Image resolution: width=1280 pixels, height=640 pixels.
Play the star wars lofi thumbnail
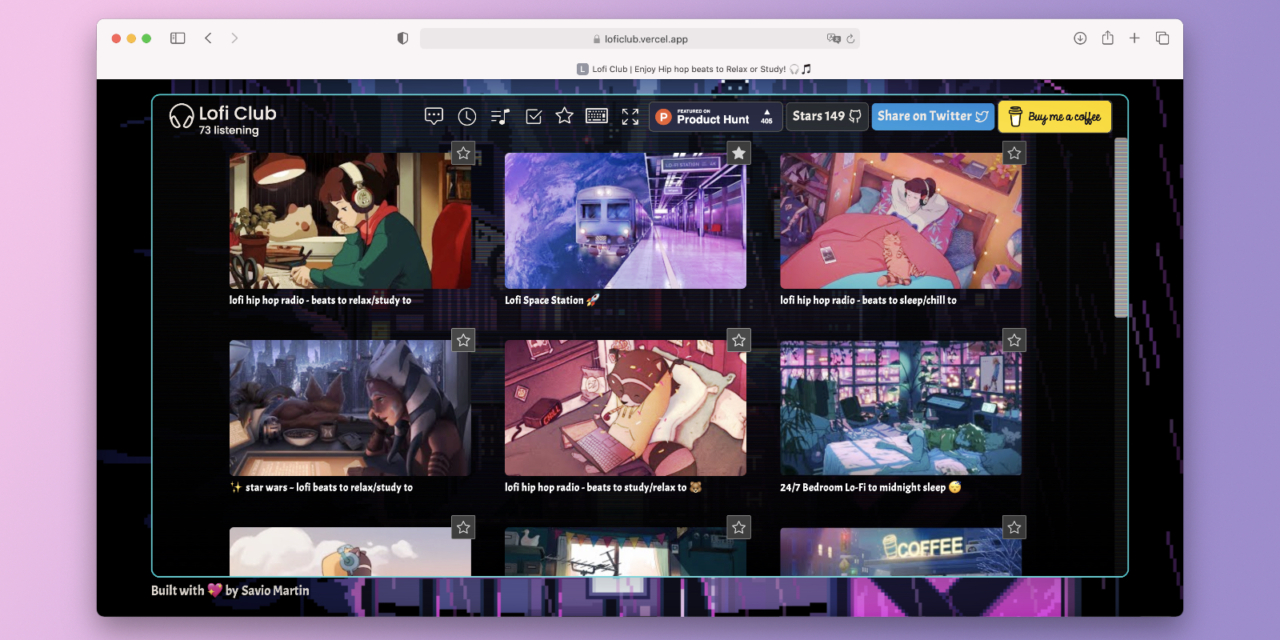click(x=350, y=408)
